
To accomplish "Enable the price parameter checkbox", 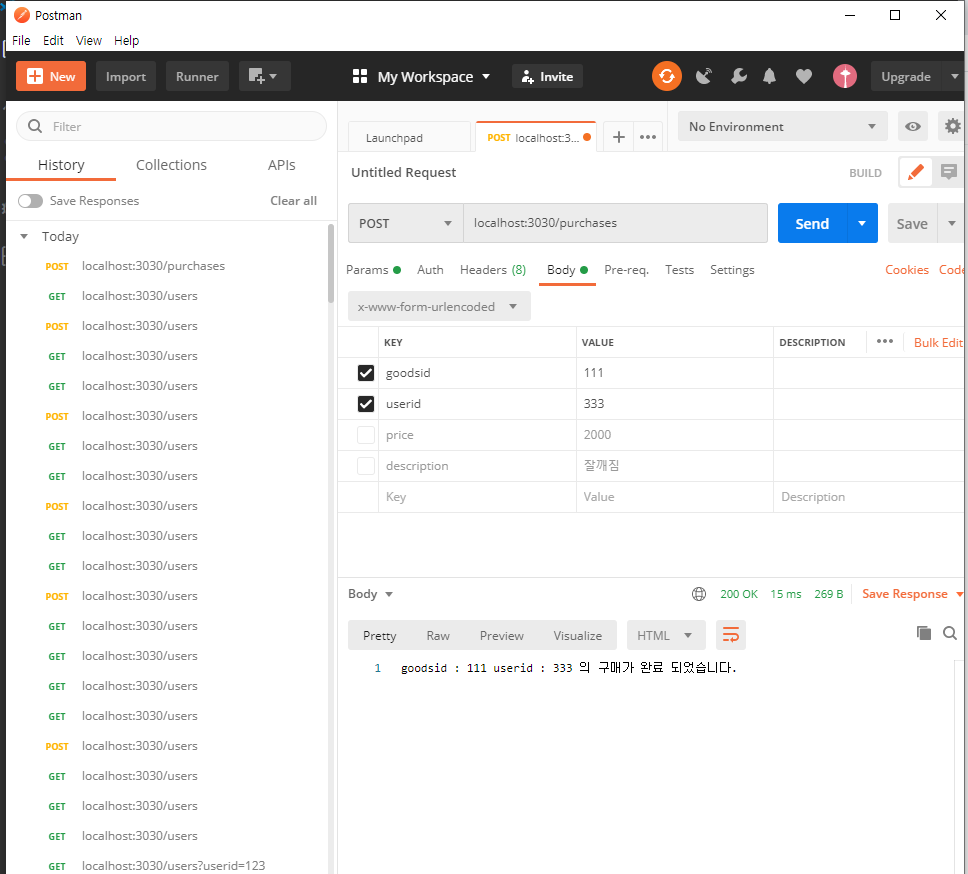I will 365,435.
